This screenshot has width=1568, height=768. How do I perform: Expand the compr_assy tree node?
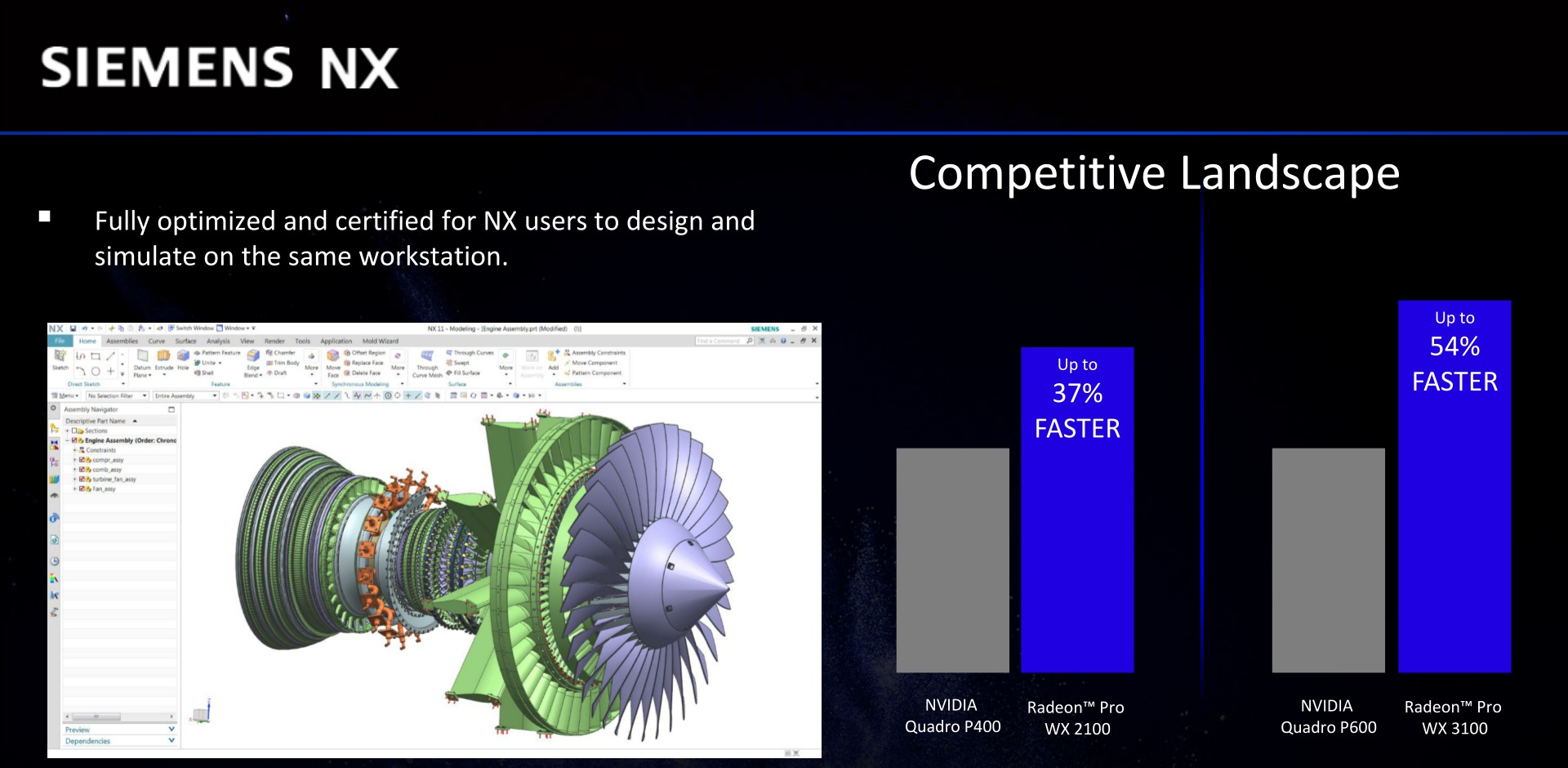point(75,460)
